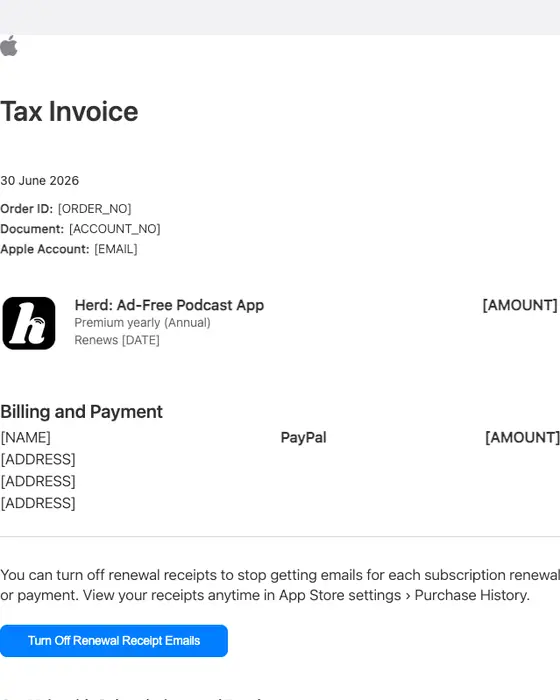Click the PayPal payment method text
This screenshot has height=700, width=560.
304,438
